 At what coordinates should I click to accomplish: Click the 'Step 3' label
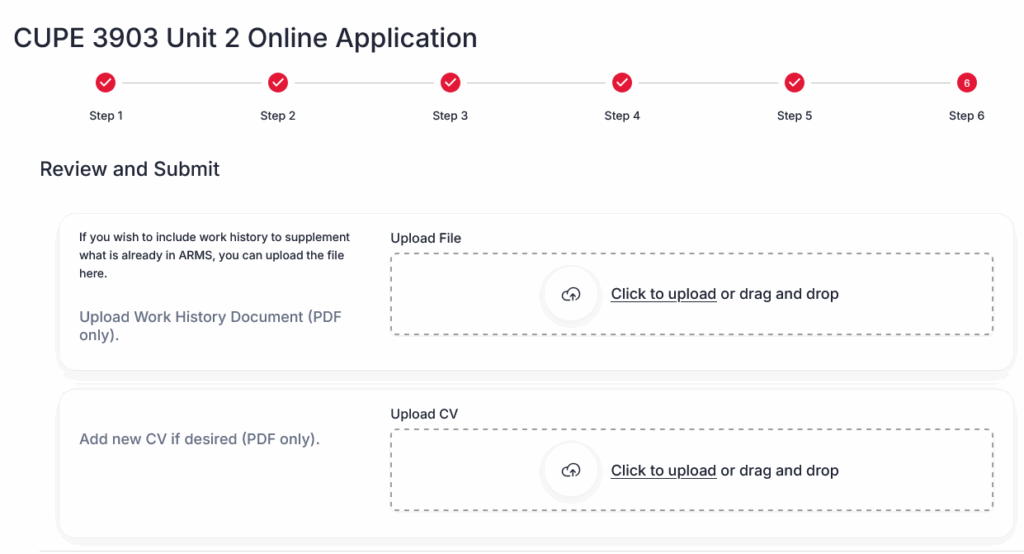click(450, 116)
